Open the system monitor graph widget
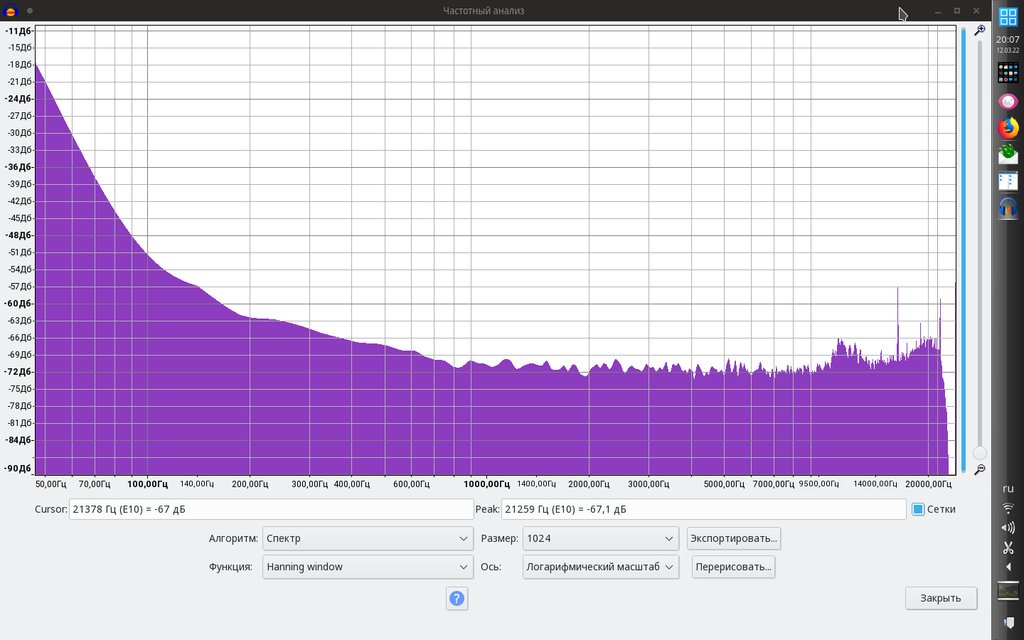 coord(1008,590)
